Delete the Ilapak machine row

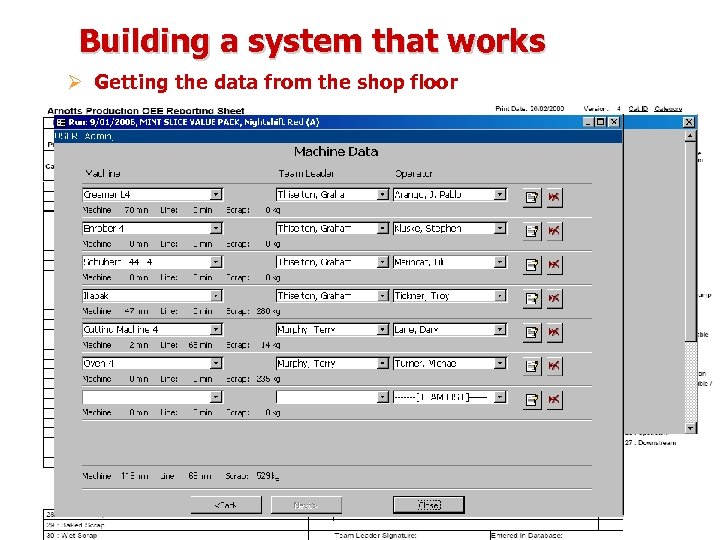point(554,298)
